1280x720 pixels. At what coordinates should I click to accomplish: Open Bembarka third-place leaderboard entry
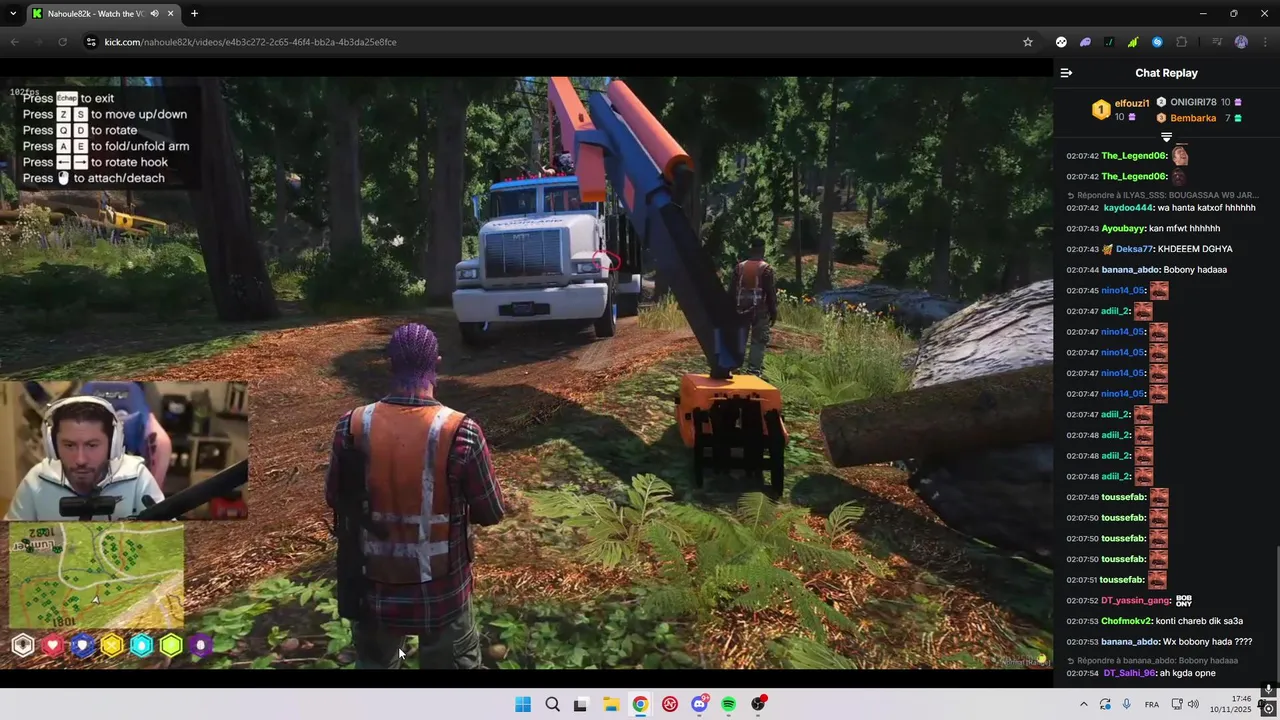click(x=1198, y=118)
